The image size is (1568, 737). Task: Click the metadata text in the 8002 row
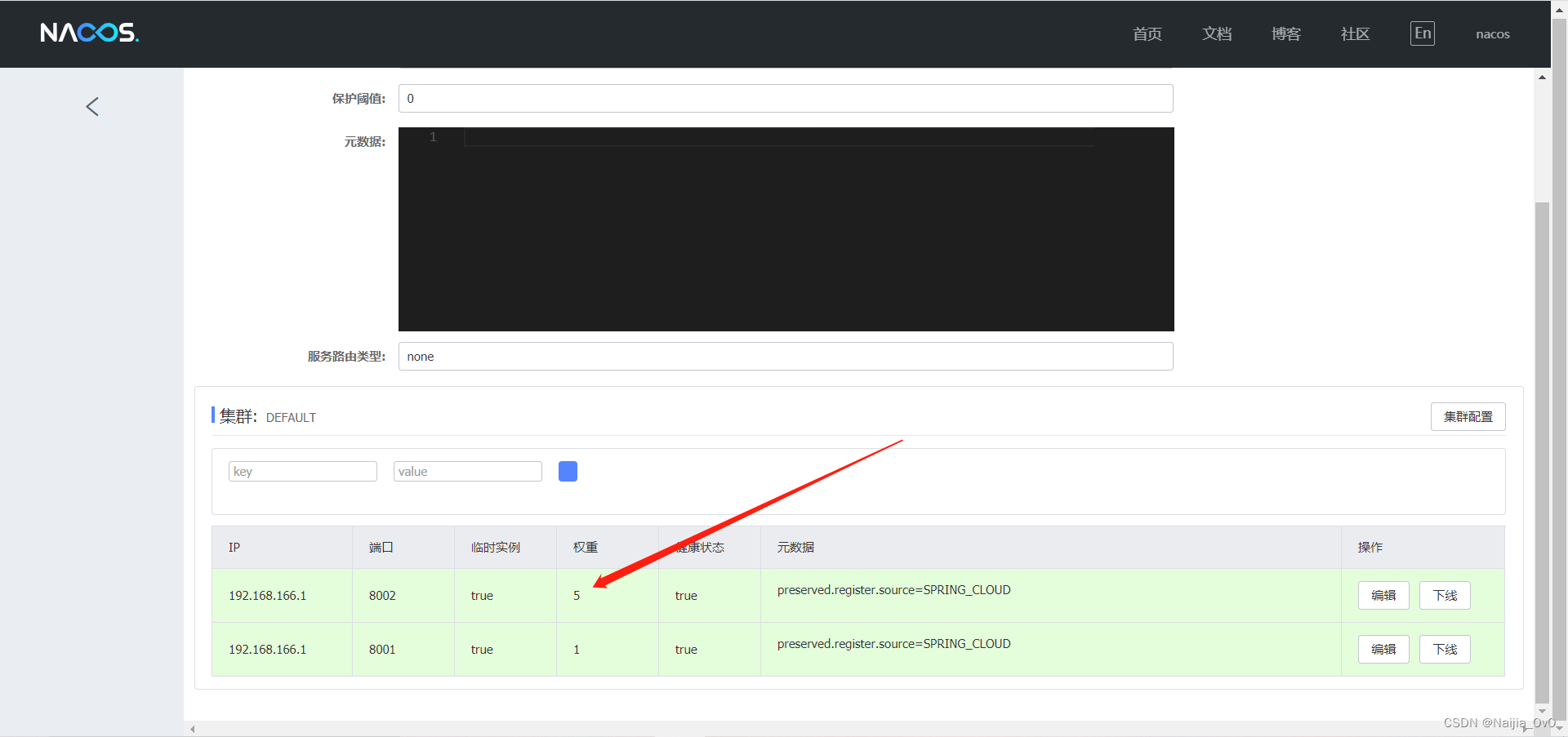point(894,590)
